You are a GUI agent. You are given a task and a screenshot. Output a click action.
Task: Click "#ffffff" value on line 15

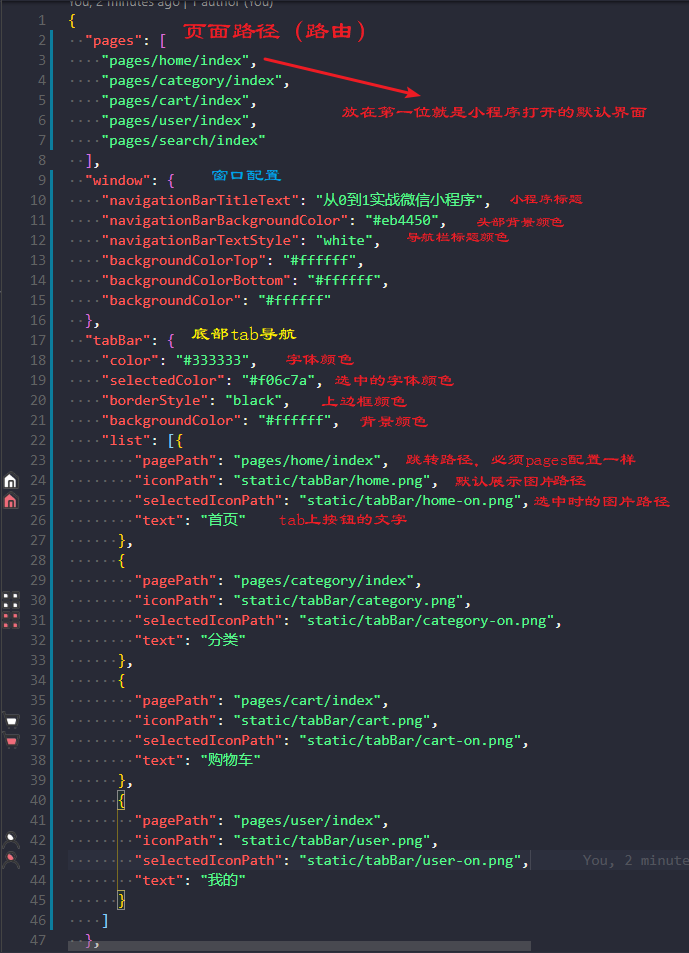pyautogui.click(x=295, y=300)
